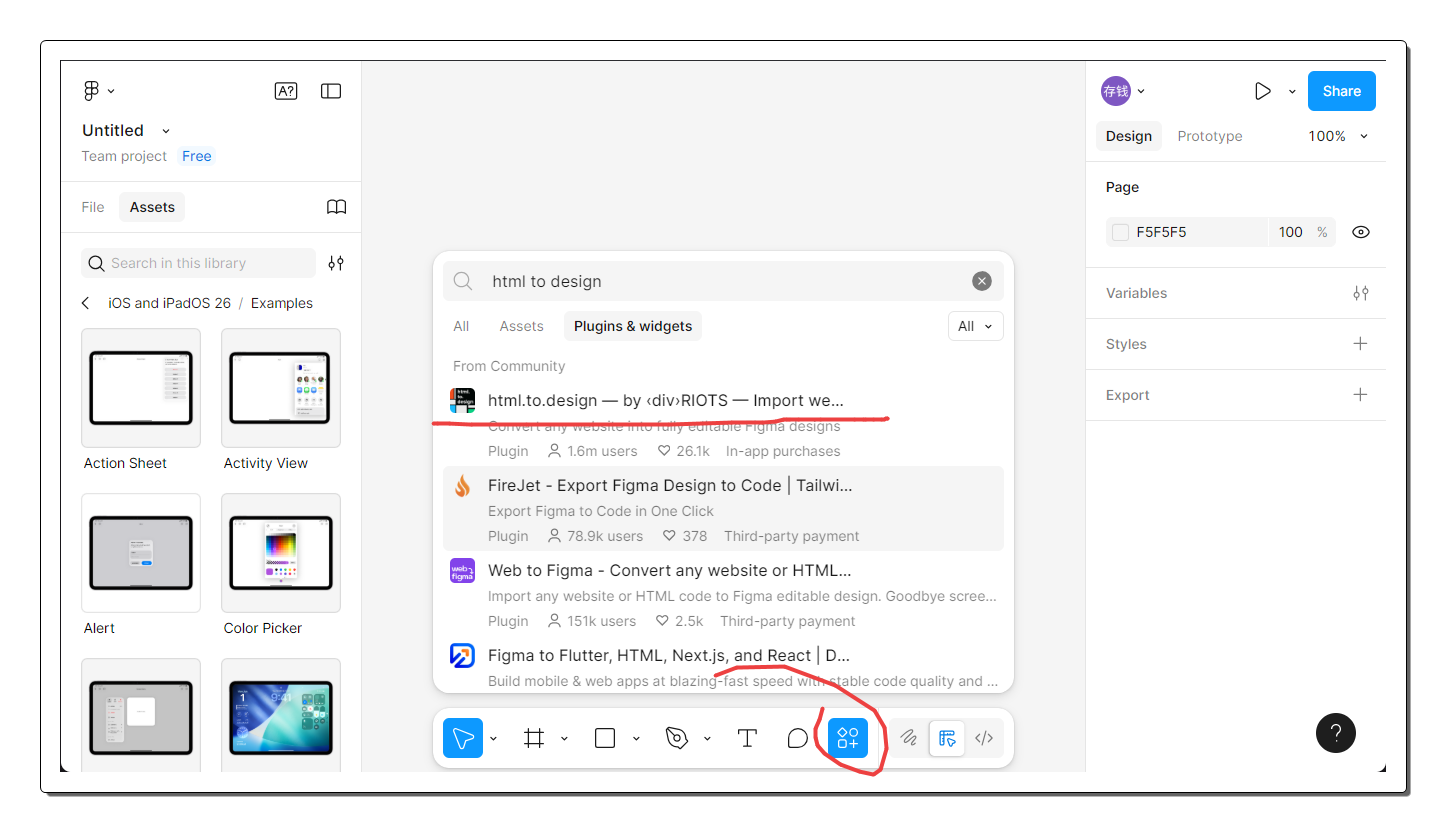Open the shape tools chevron

pyautogui.click(x=636, y=739)
